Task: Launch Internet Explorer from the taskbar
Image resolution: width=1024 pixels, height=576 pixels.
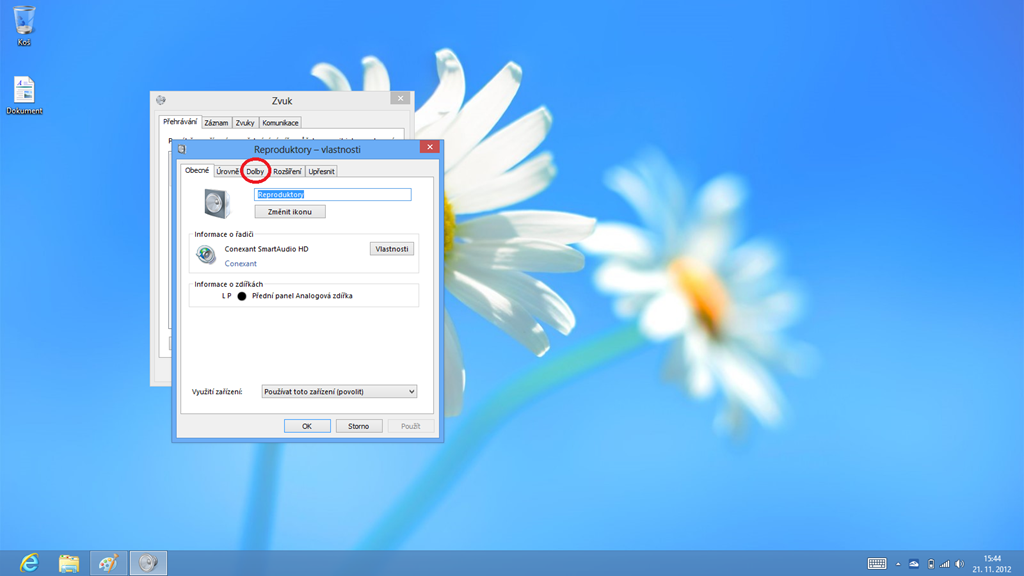Action: pos(29,563)
